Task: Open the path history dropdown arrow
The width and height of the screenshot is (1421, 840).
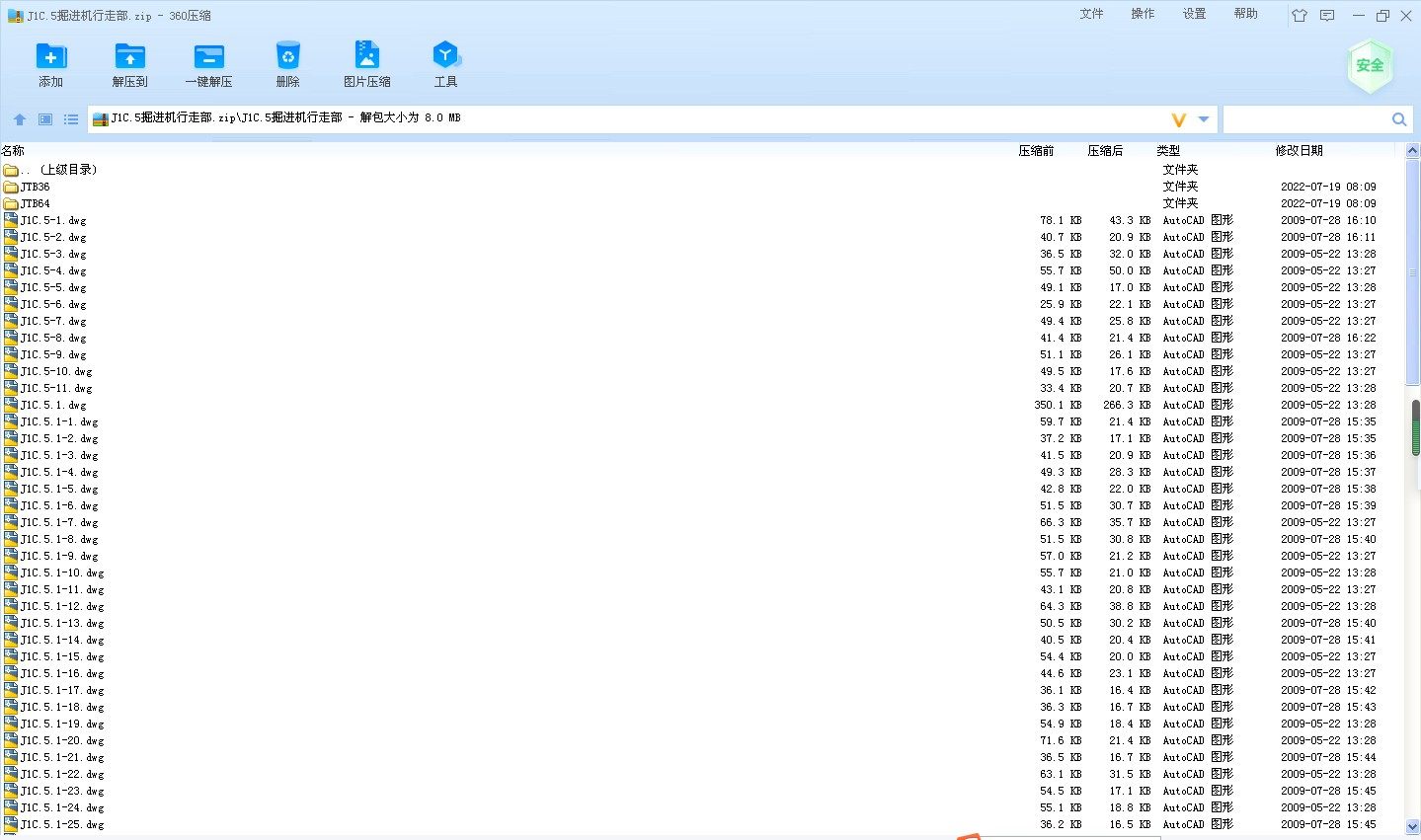Action: click(x=1204, y=119)
